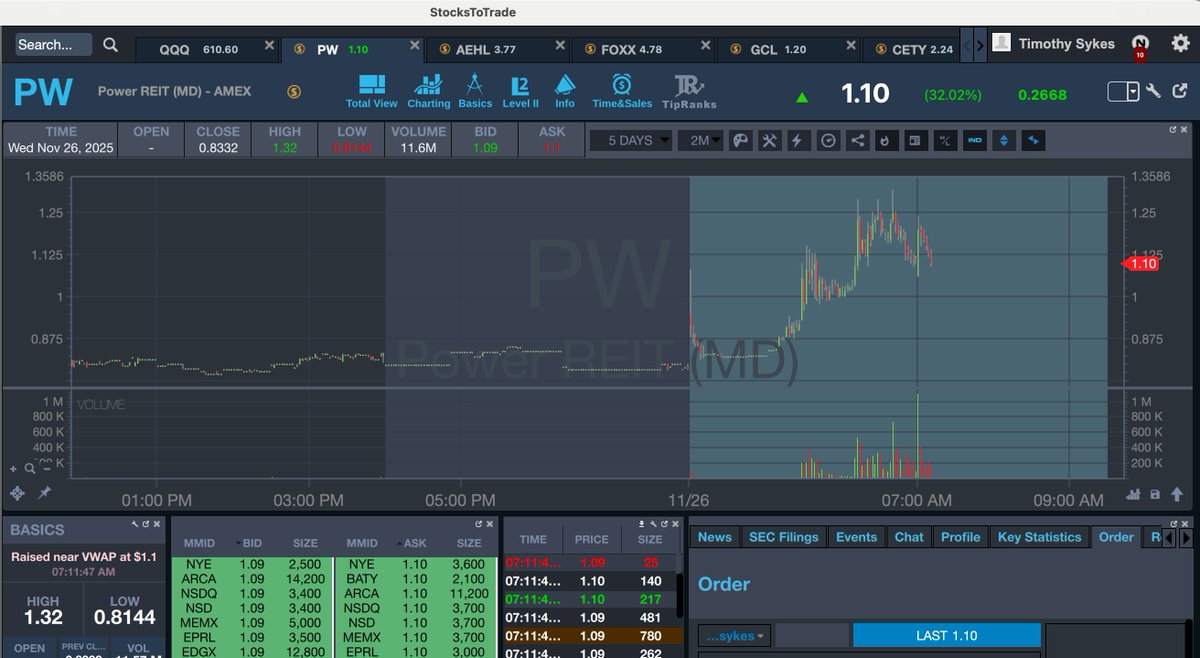Sort Level II by ASK column
Image resolution: width=1200 pixels, height=658 pixels.
point(414,543)
